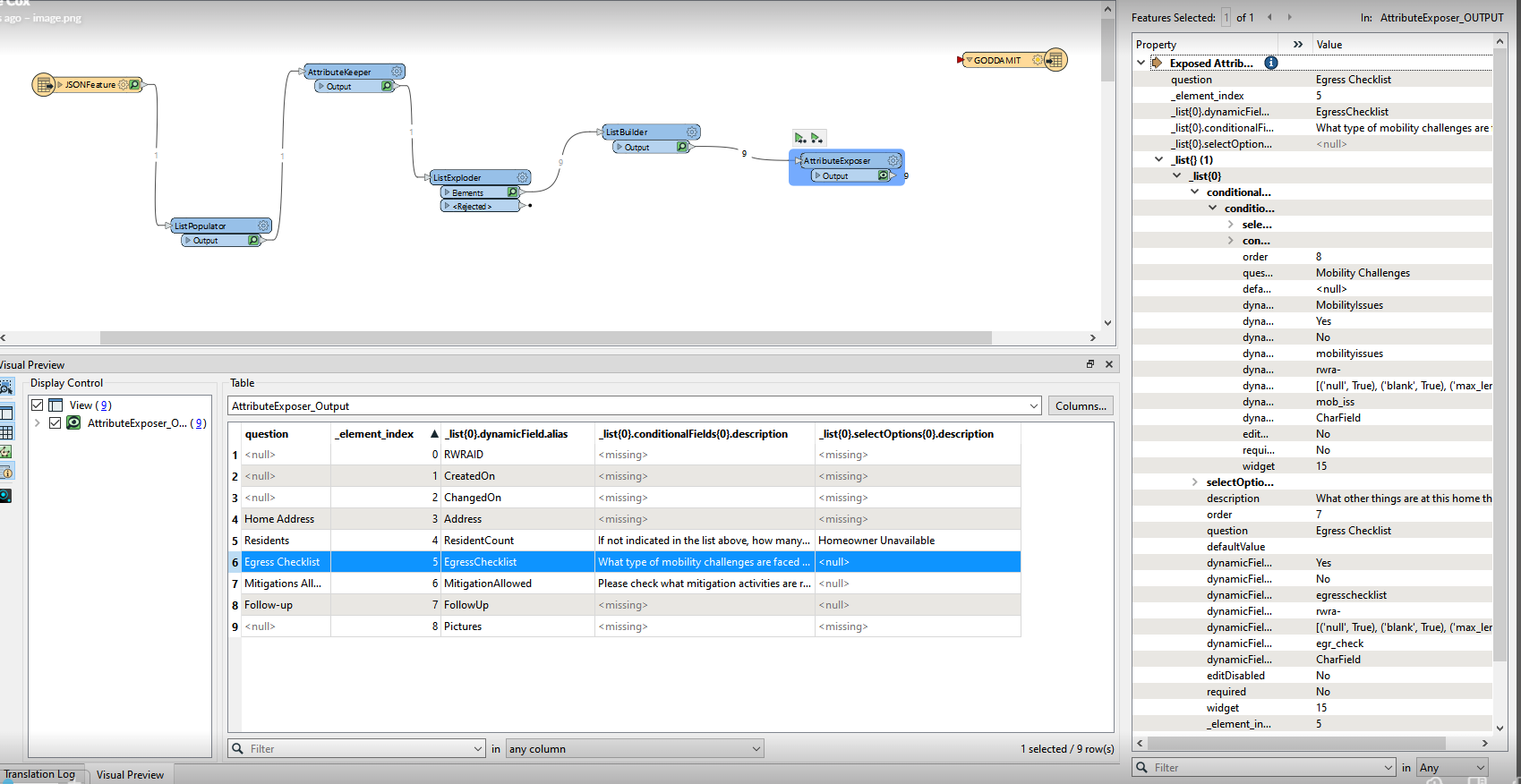Click table Filter input field
Screen dimensions: 1521x784
[357, 749]
